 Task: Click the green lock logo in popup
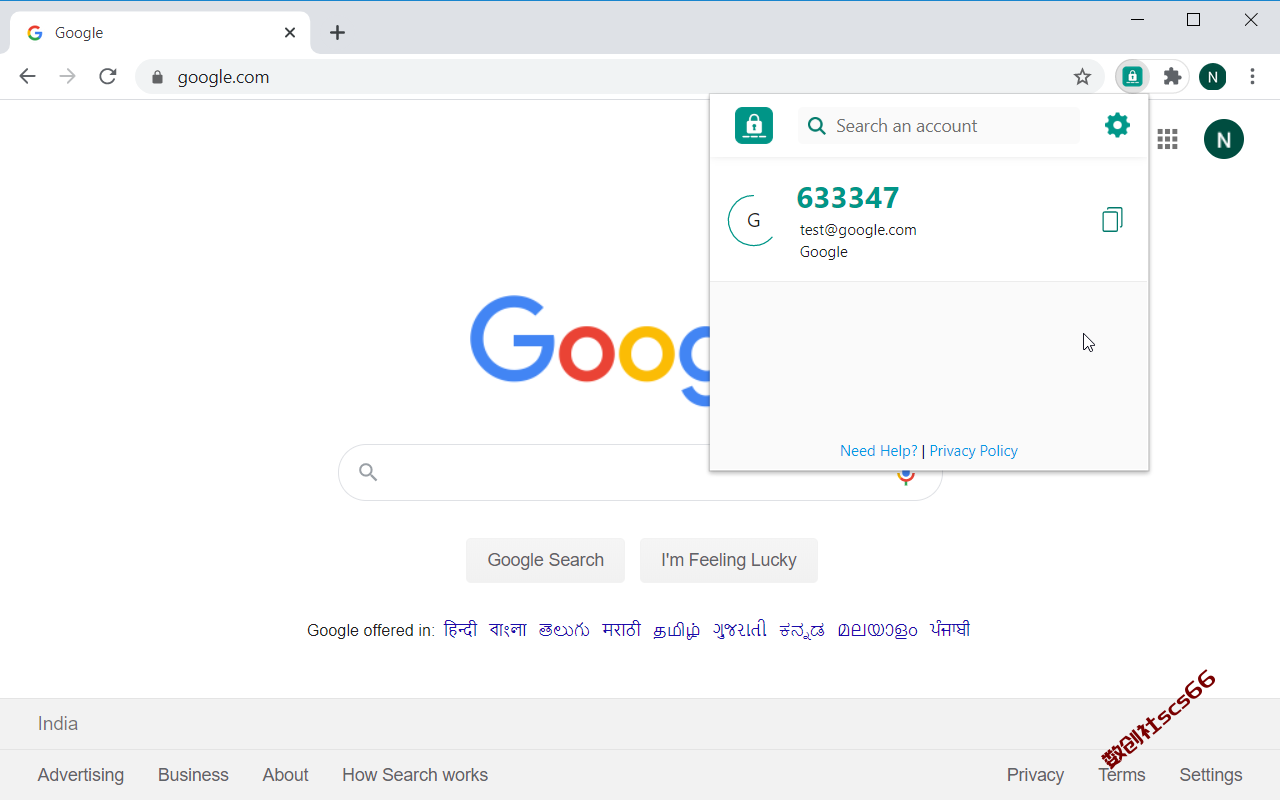tap(754, 125)
